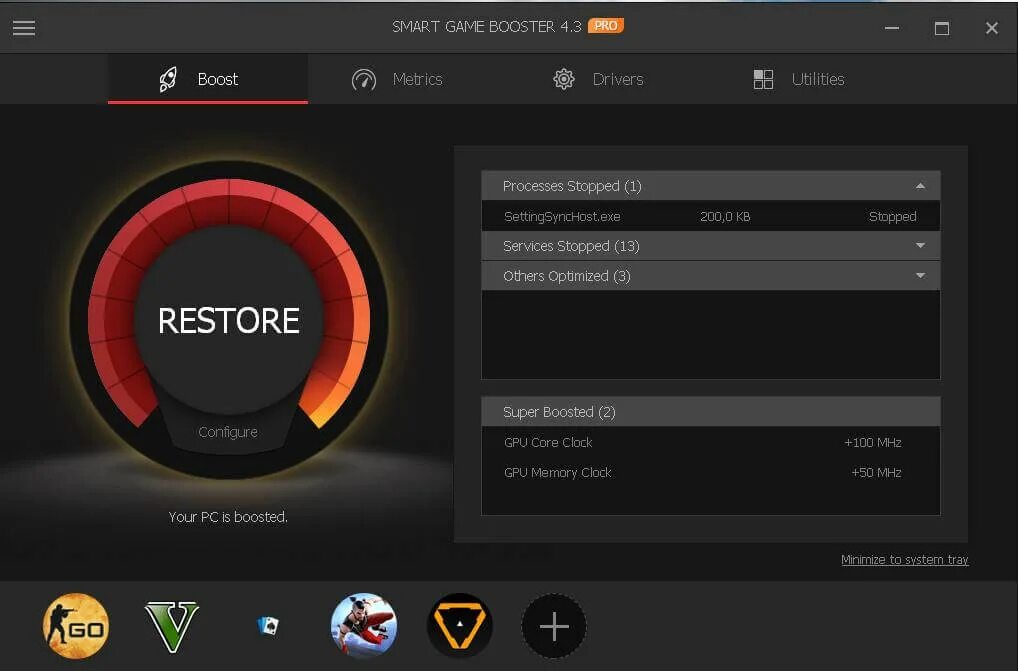Open Configure below the Restore dial
This screenshot has width=1018, height=671.
[228, 432]
